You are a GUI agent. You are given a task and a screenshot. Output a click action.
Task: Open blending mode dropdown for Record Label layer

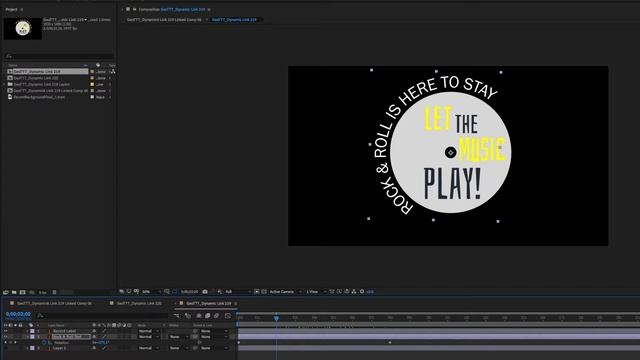point(149,331)
